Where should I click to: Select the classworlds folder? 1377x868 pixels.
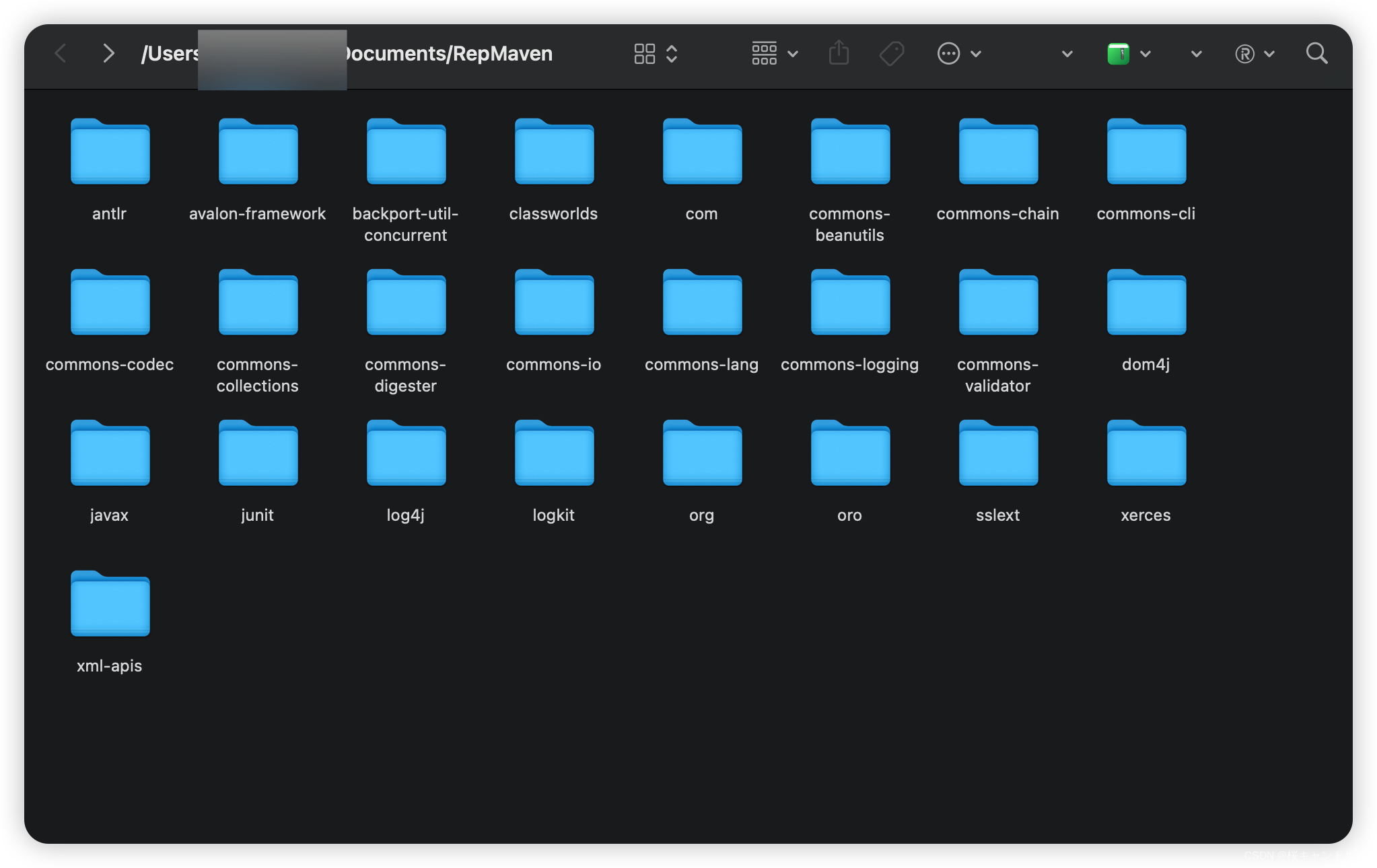[555, 151]
